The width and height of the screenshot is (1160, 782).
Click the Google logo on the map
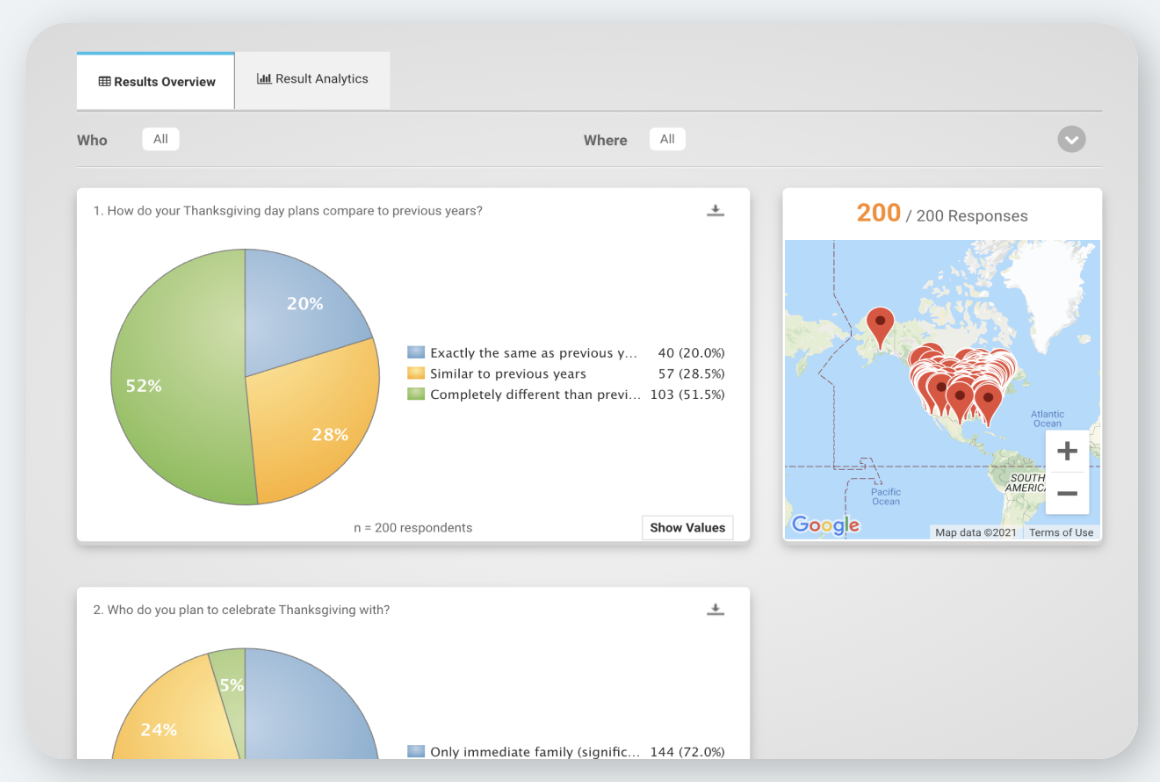tap(826, 525)
